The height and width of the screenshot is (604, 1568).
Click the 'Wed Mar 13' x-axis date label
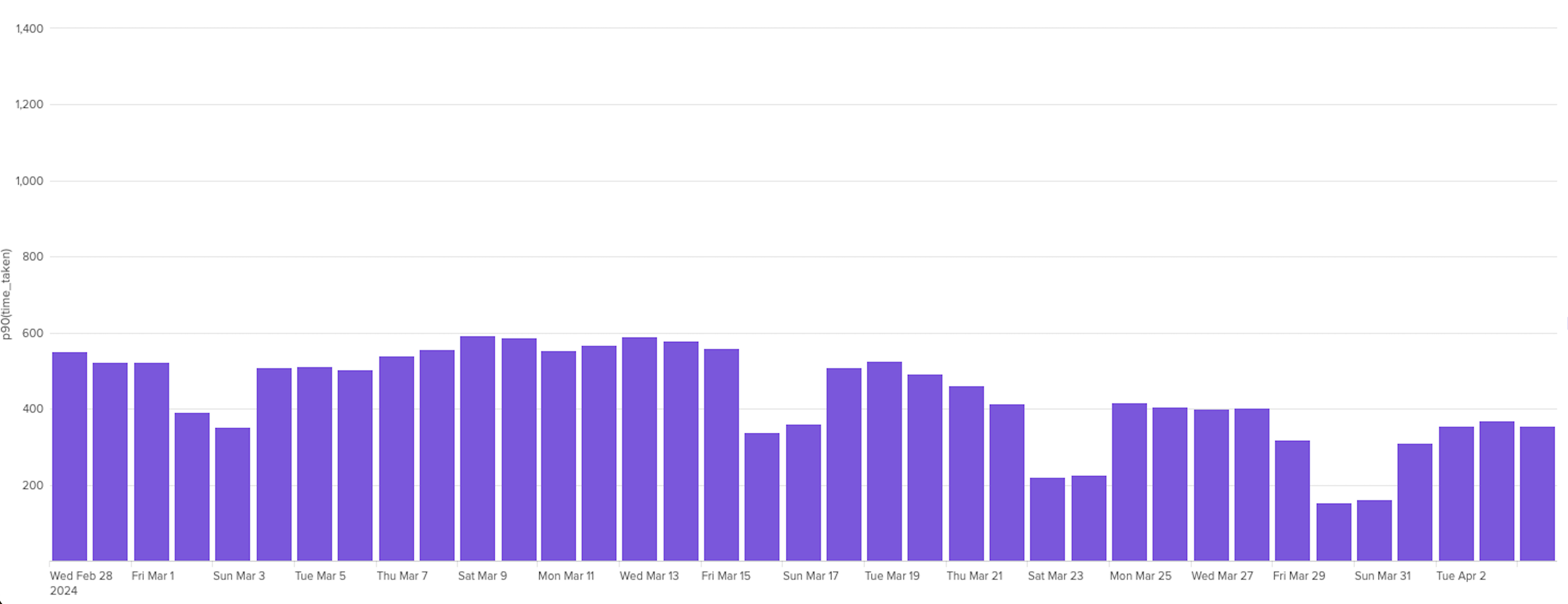649,576
